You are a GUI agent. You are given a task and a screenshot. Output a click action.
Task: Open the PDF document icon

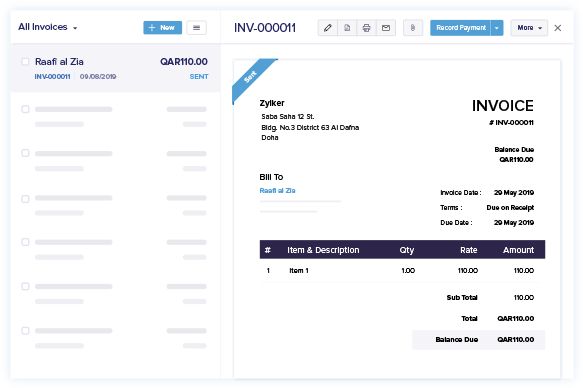click(x=347, y=28)
